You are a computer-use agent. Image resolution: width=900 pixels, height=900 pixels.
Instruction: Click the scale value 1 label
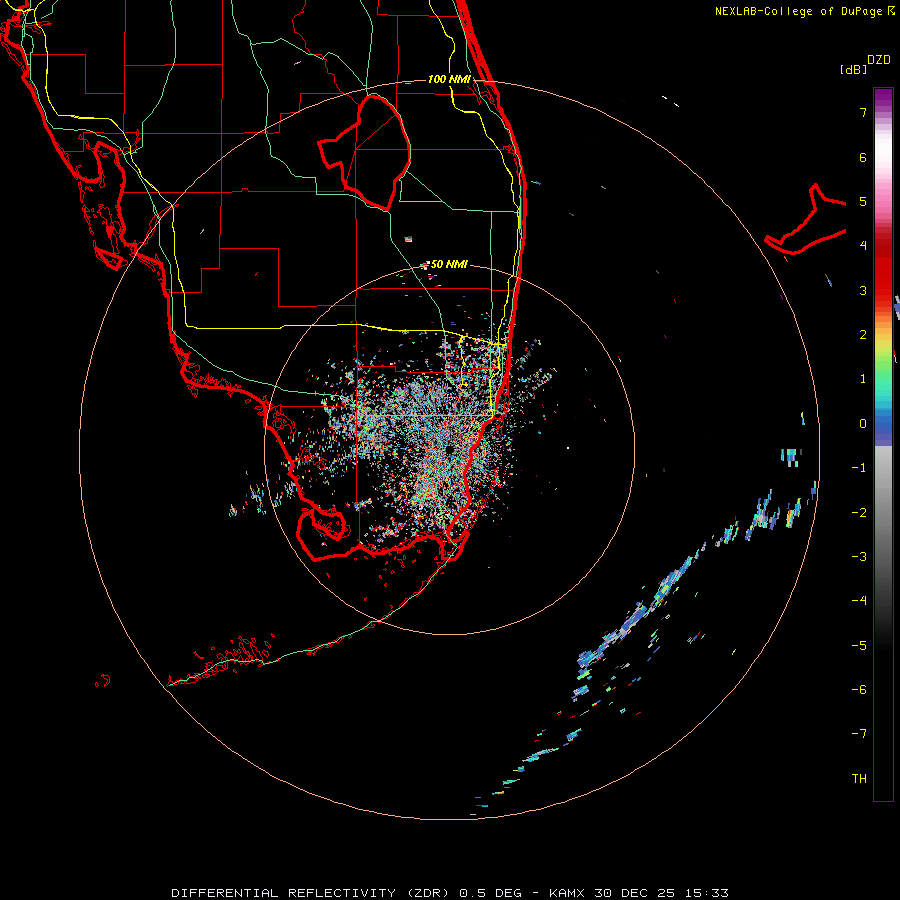click(863, 379)
